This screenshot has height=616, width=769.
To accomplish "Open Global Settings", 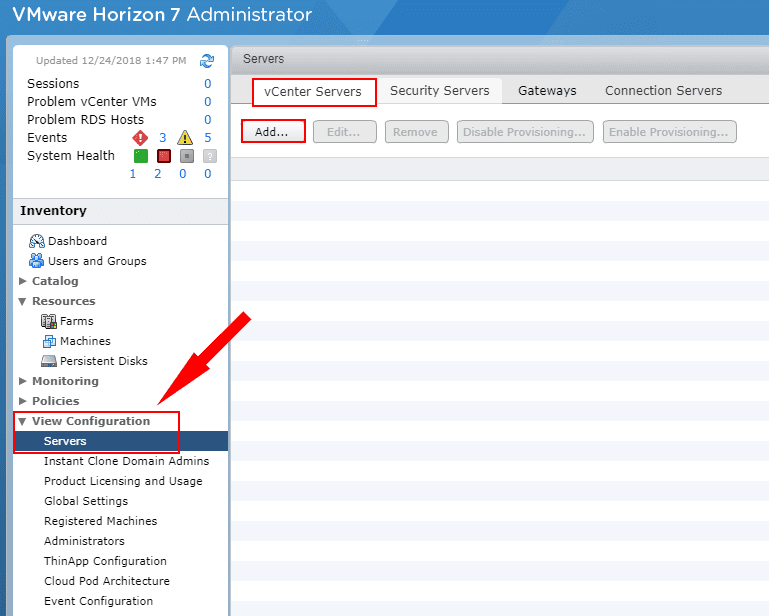I will [x=86, y=501].
